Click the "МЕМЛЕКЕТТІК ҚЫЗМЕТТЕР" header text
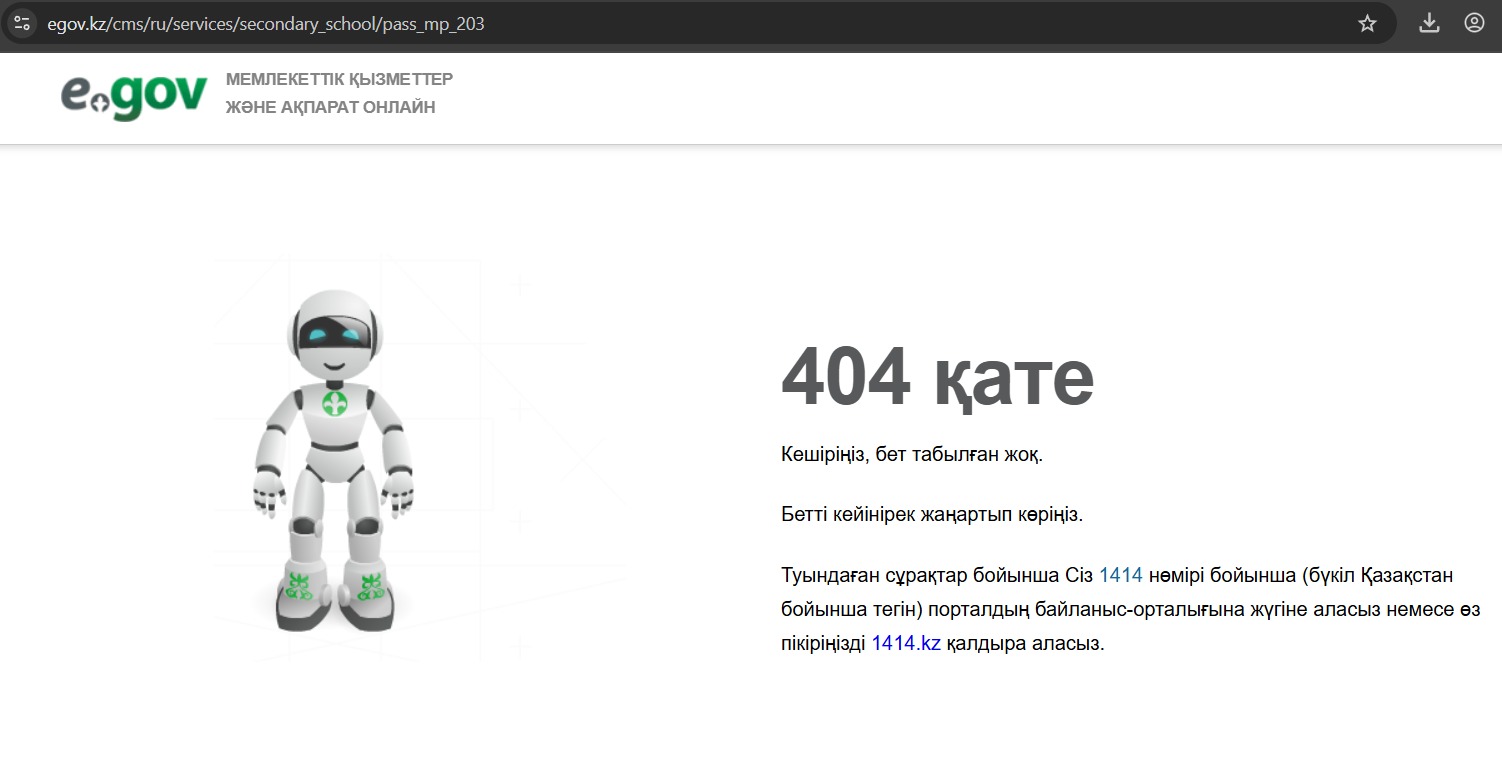The height and width of the screenshot is (770, 1502). [339, 79]
